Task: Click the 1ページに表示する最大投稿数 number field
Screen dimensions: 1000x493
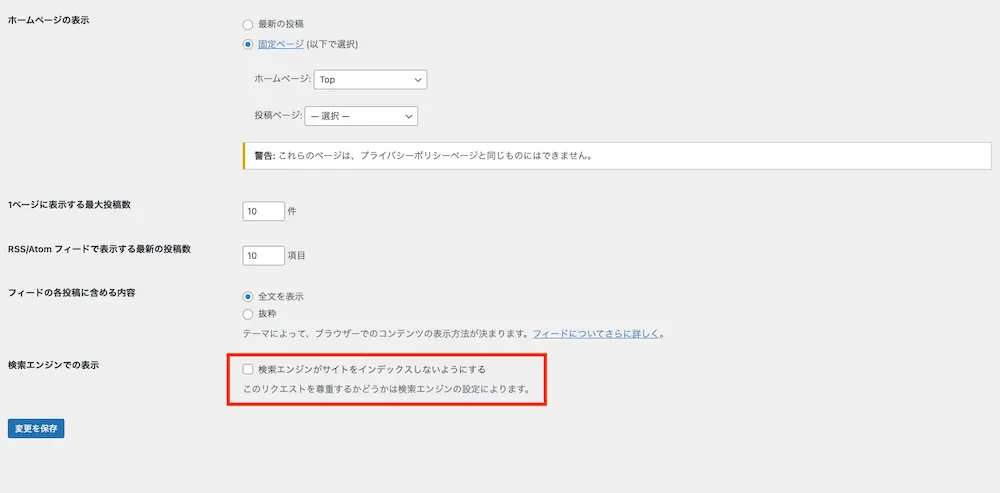Action: (263, 211)
